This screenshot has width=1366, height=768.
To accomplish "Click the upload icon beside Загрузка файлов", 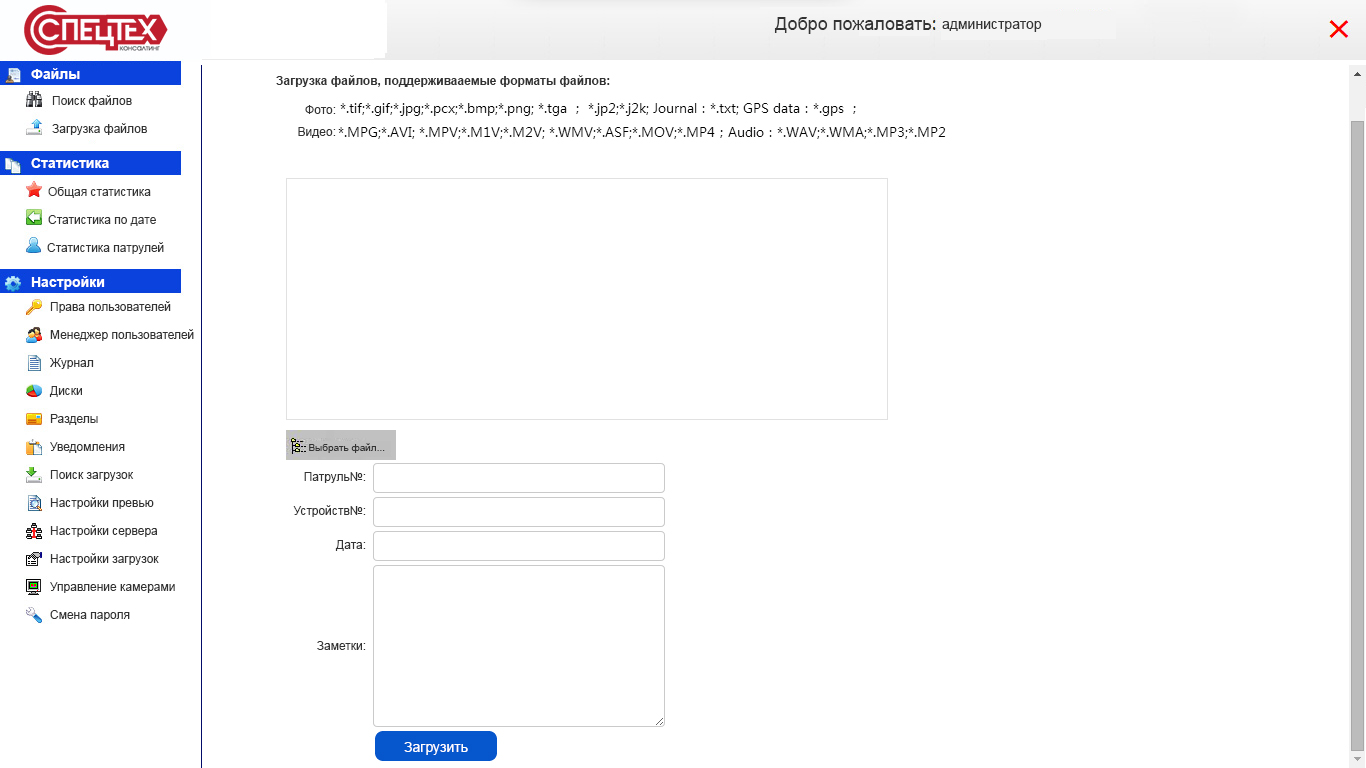I will pyautogui.click(x=34, y=128).
